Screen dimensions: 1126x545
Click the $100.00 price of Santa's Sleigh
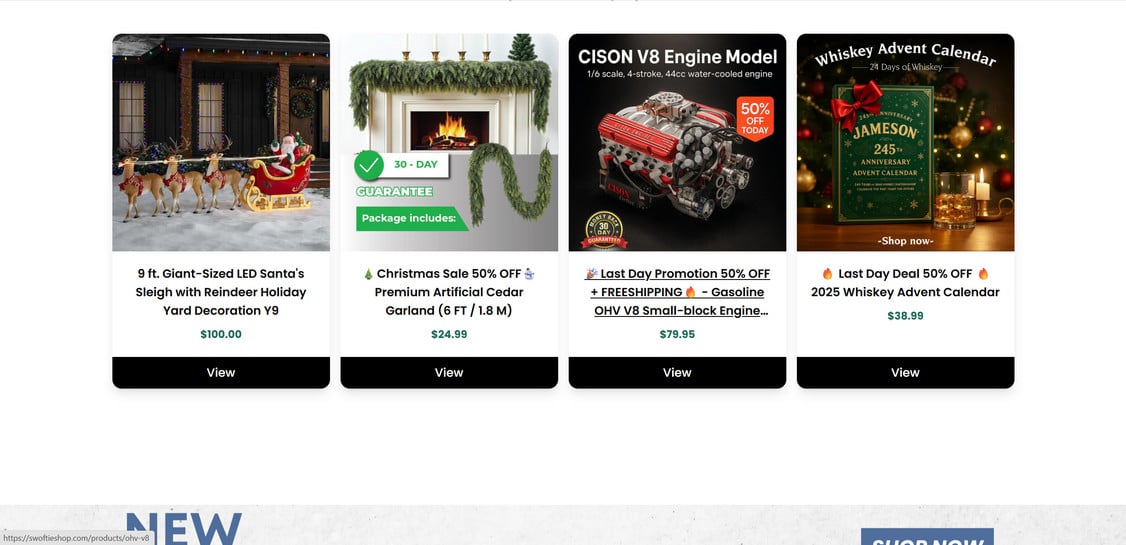[x=221, y=334]
